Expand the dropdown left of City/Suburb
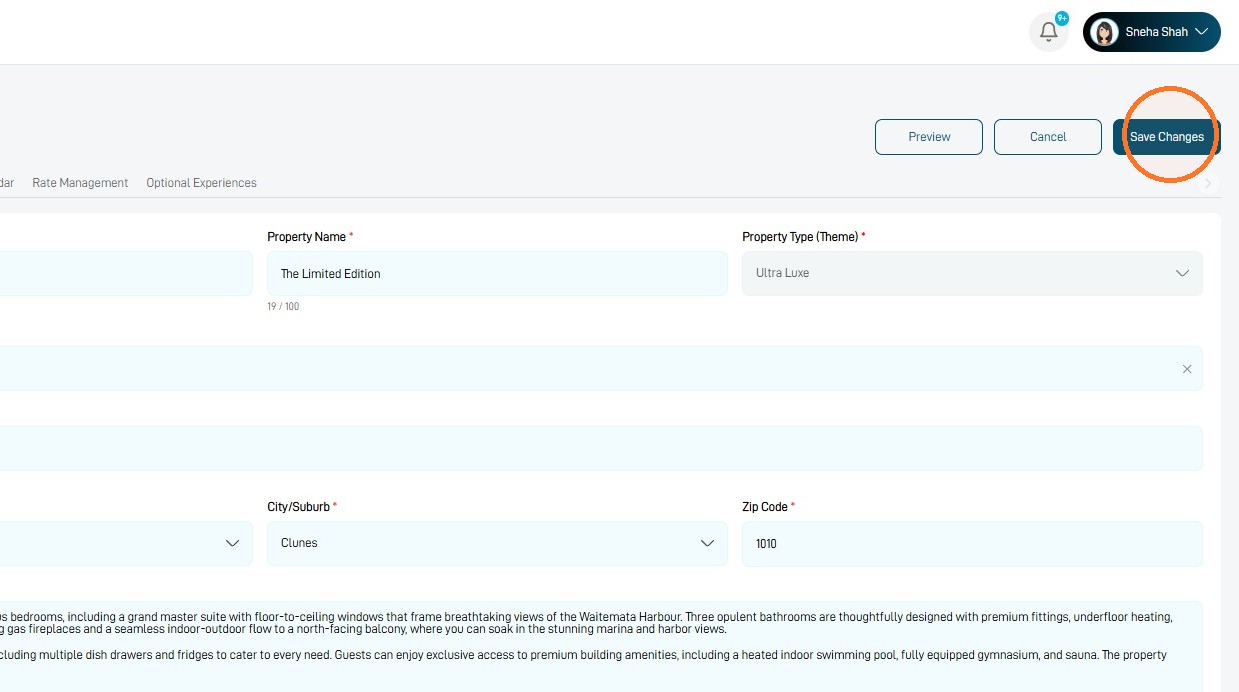 126,543
